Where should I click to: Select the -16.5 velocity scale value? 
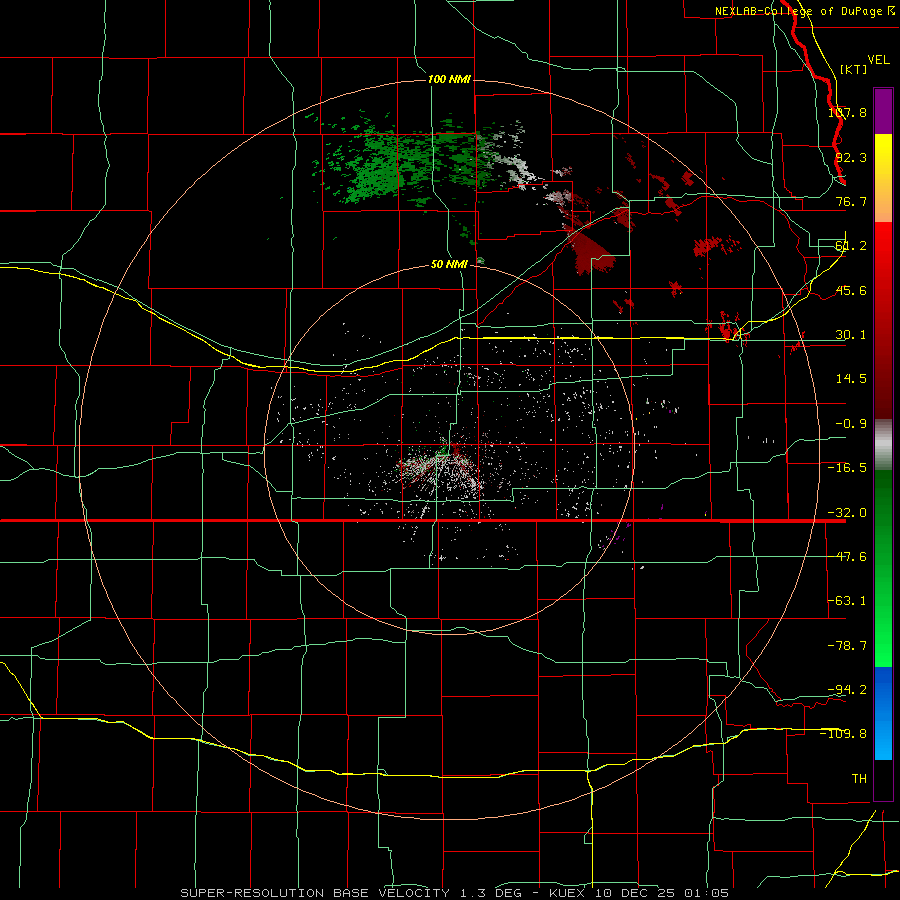pyautogui.click(x=847, y=468)
